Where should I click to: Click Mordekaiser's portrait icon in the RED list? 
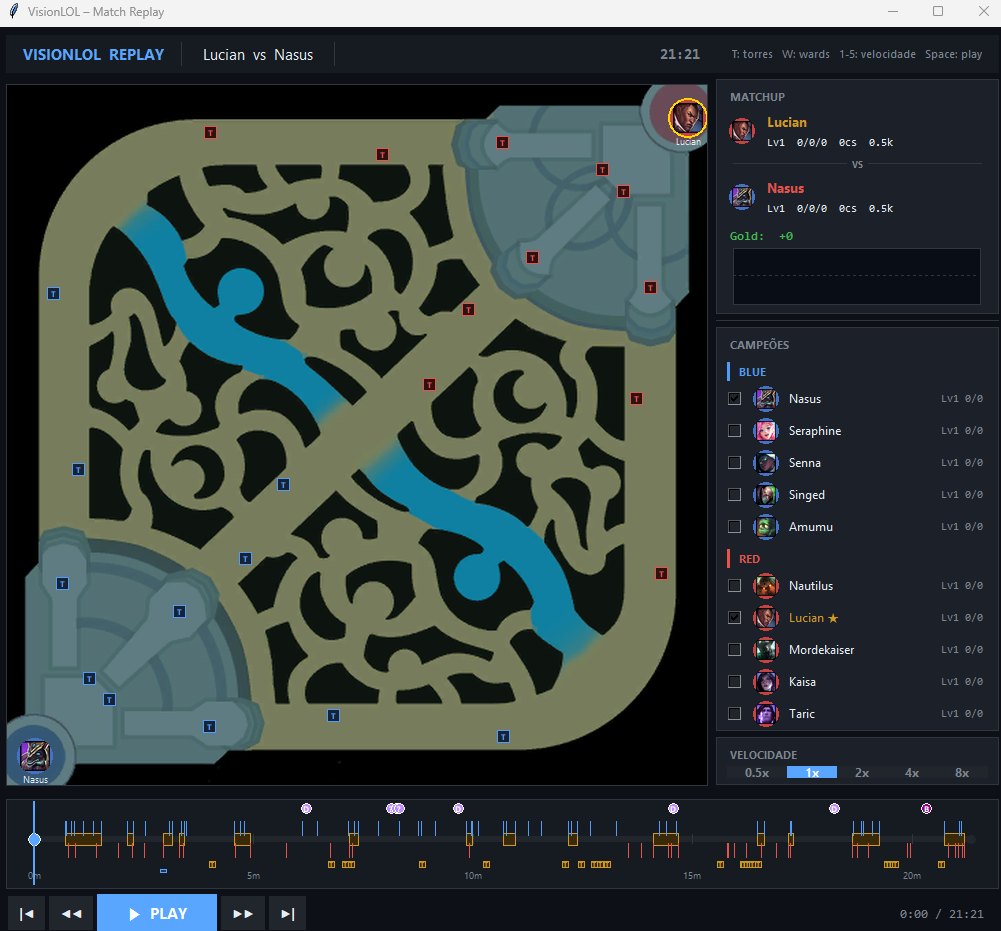point(765,649)
